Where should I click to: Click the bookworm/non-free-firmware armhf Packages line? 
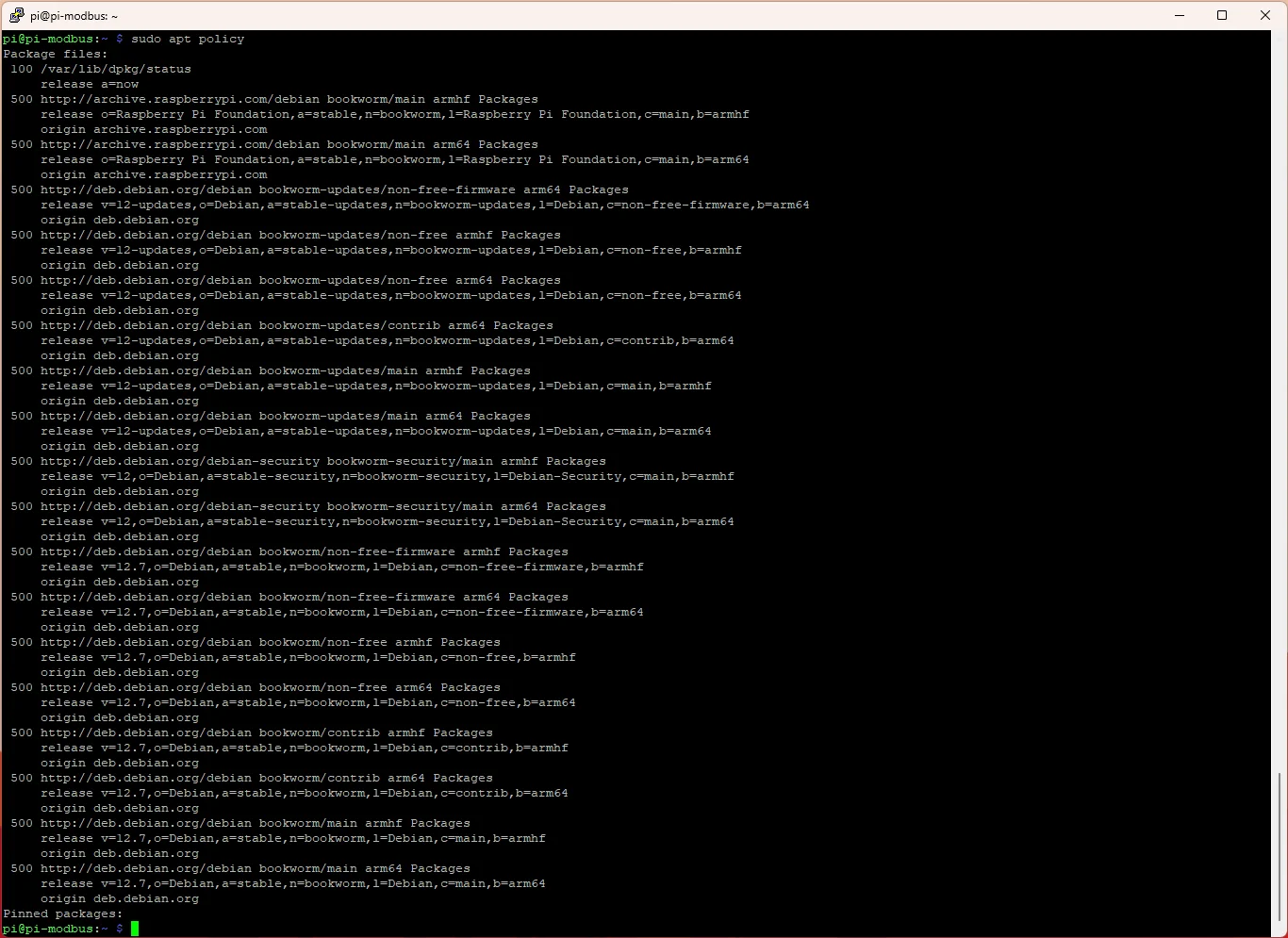click(289, 551)
